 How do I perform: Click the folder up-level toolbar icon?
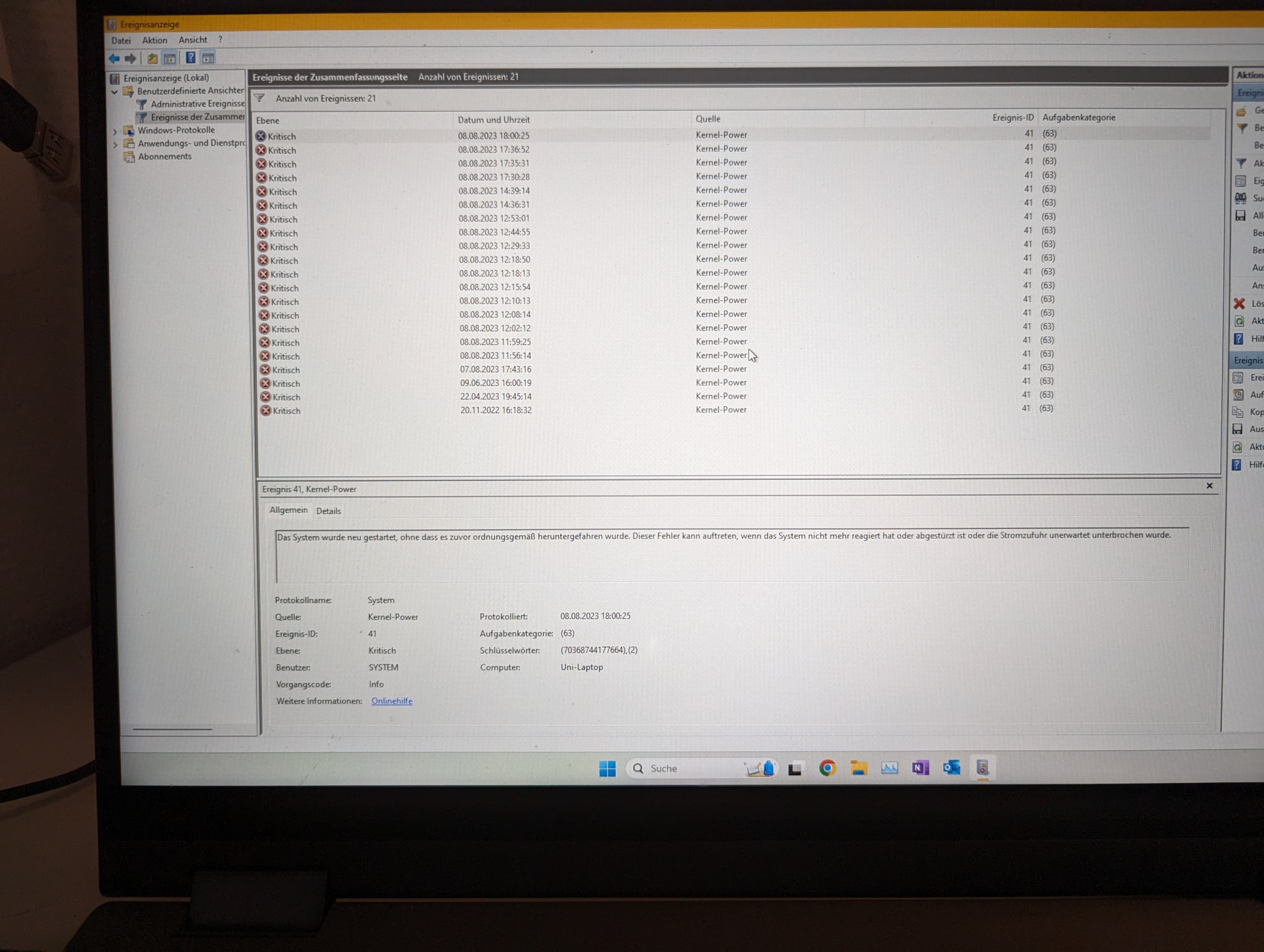tap(153, 58)
